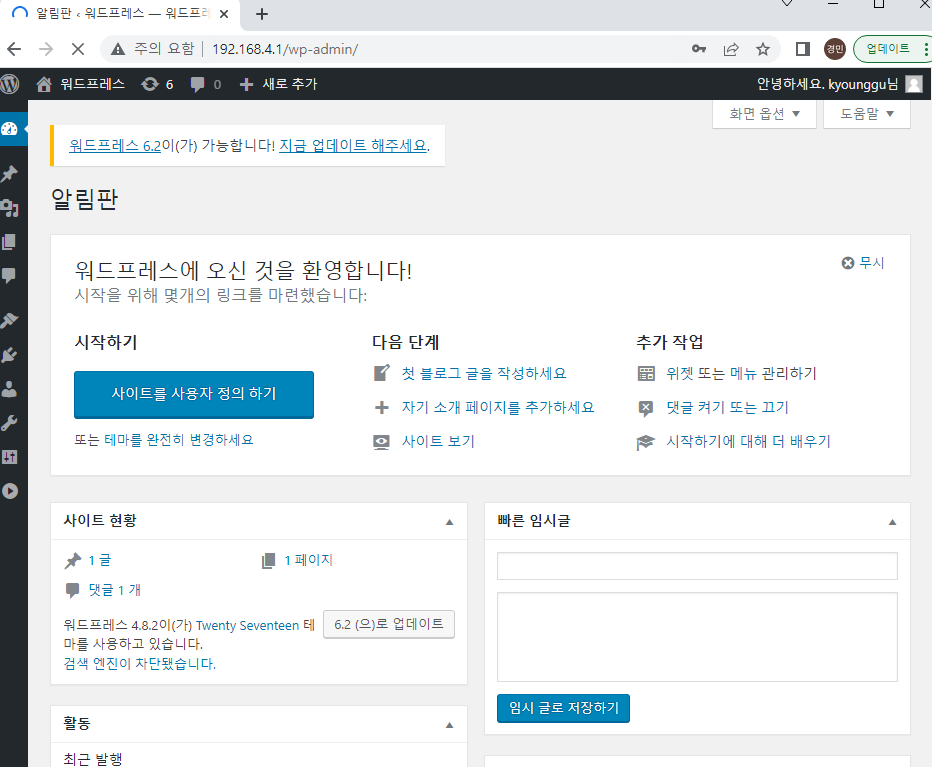This screenshot has width=932, height=767.
Task: Click the quick draft title field
Action: click(697, 566)
